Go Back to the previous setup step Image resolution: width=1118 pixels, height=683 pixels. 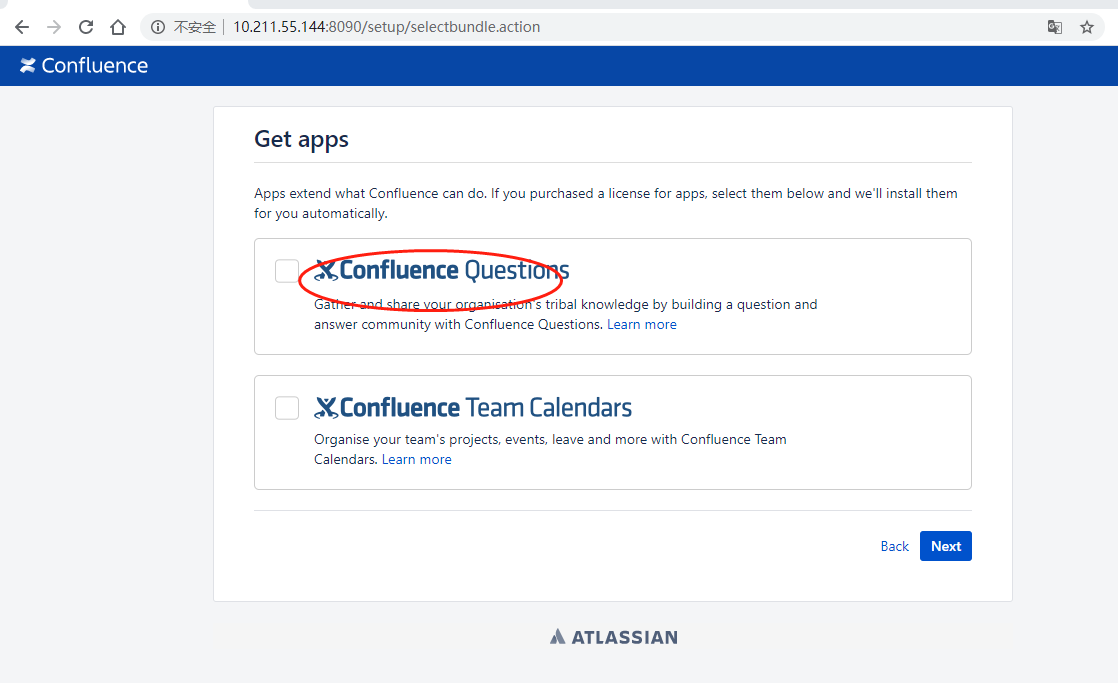pyautogui.click(x=894, y=546)
